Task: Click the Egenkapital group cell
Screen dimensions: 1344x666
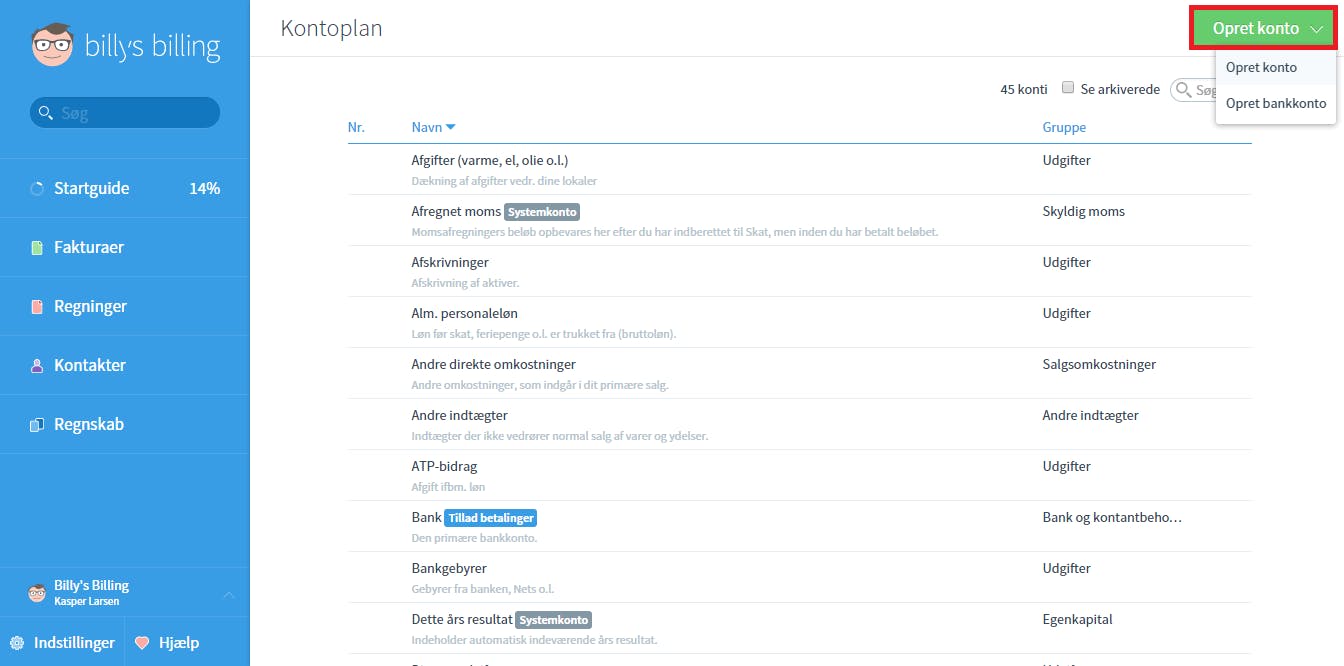Action: (x=1077, y=619)
